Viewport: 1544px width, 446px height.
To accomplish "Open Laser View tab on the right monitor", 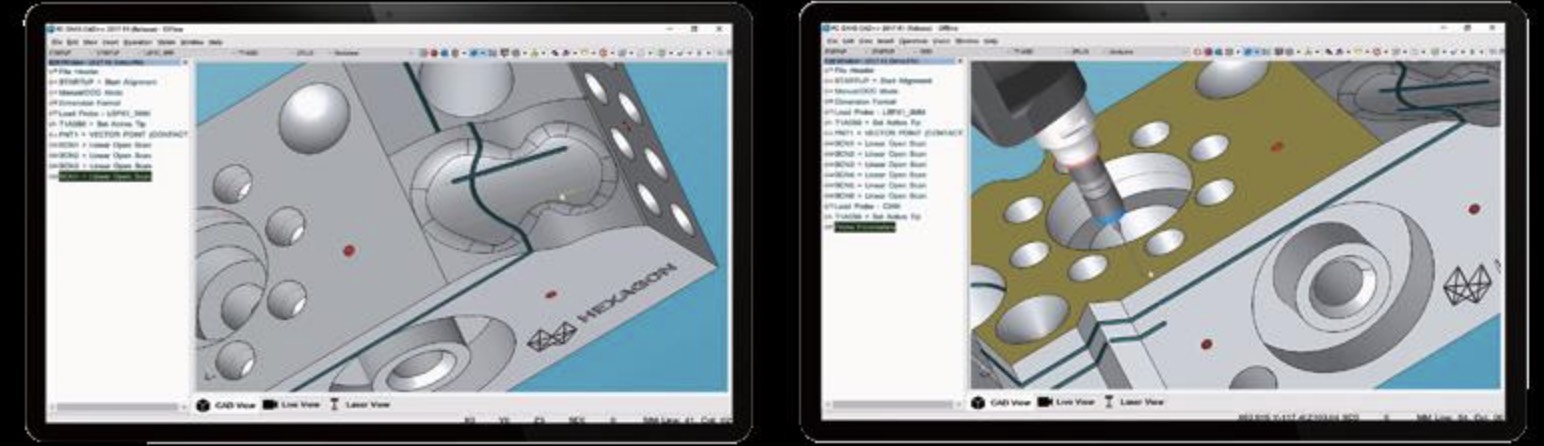I will pyautogui.click(x=1140, y=402).
